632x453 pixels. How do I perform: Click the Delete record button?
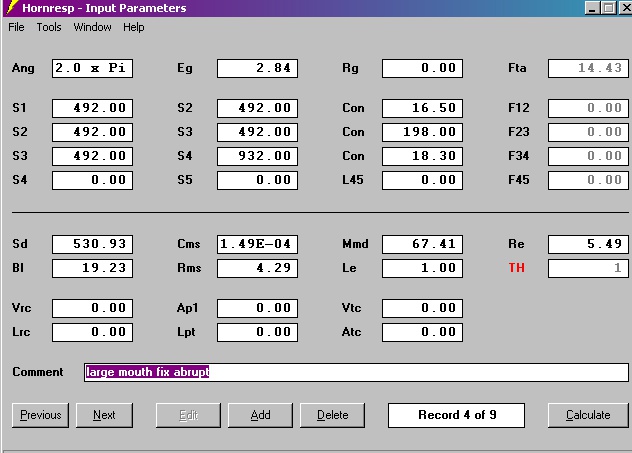(333, 415)
